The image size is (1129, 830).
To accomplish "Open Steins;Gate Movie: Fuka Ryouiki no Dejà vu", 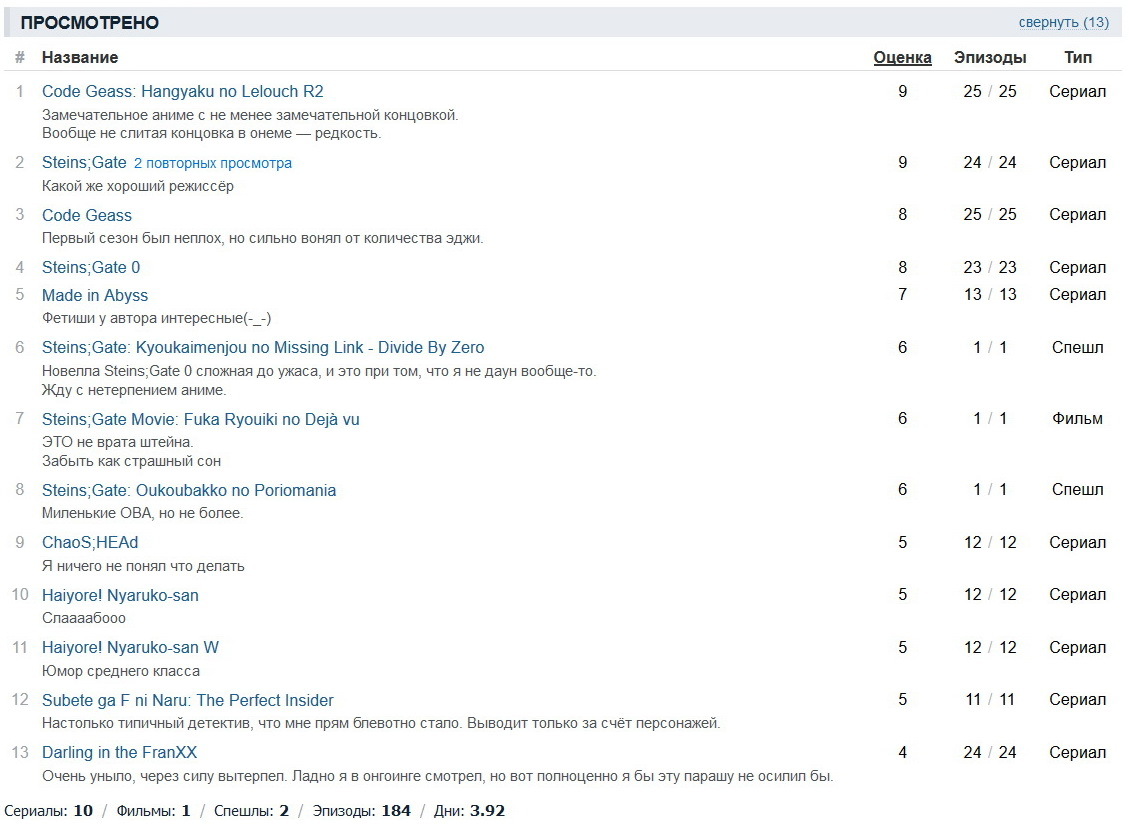I will (x=200, y=419).
